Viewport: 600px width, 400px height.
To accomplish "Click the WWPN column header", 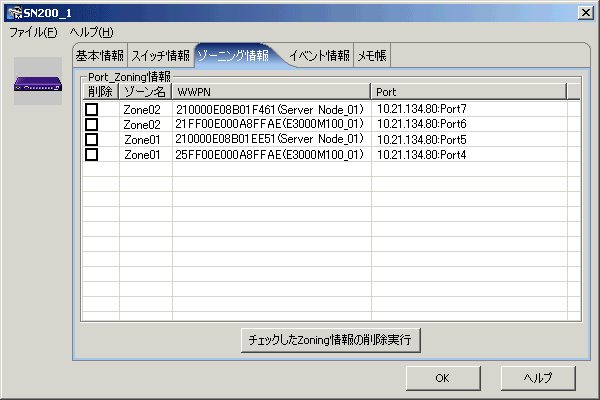I will (271, 92).
